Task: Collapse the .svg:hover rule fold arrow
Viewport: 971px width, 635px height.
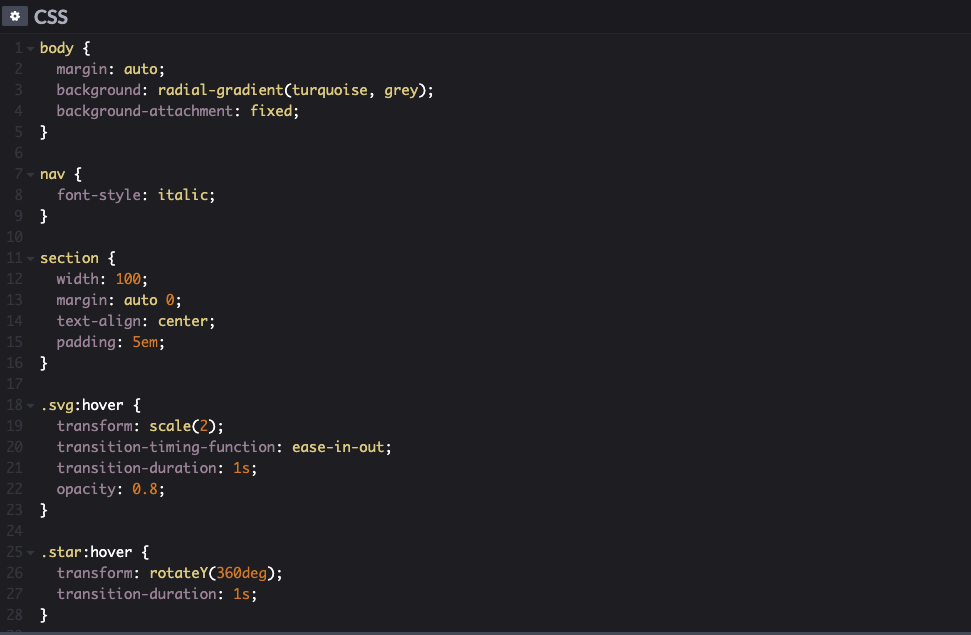Action: [x=29, y=404]
